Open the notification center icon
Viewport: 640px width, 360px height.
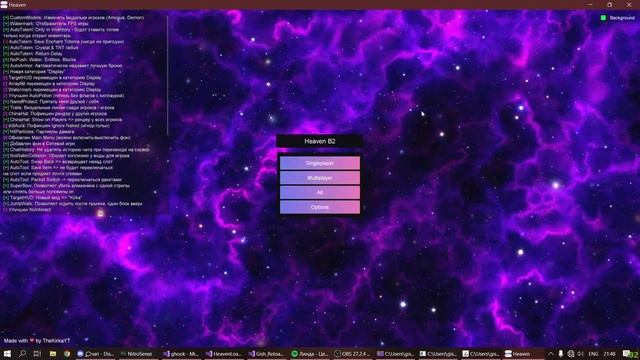[x=627, y=354]
